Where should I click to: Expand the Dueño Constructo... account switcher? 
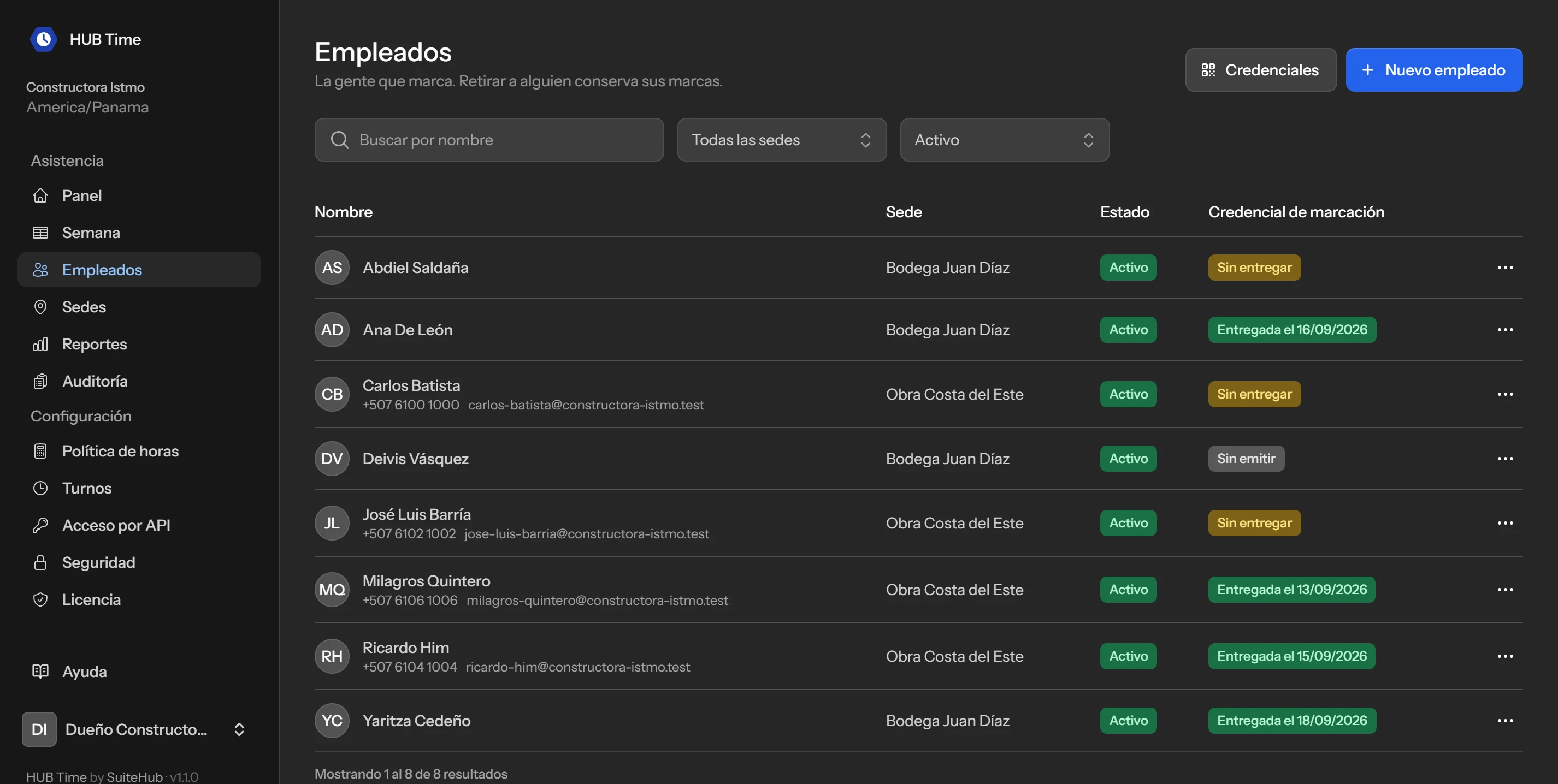(x=135, y=729)
